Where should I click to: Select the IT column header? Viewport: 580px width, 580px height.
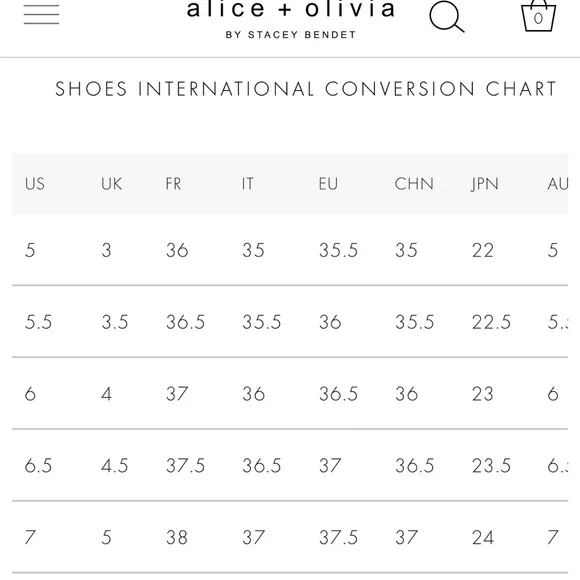click(x=248, y=184)
